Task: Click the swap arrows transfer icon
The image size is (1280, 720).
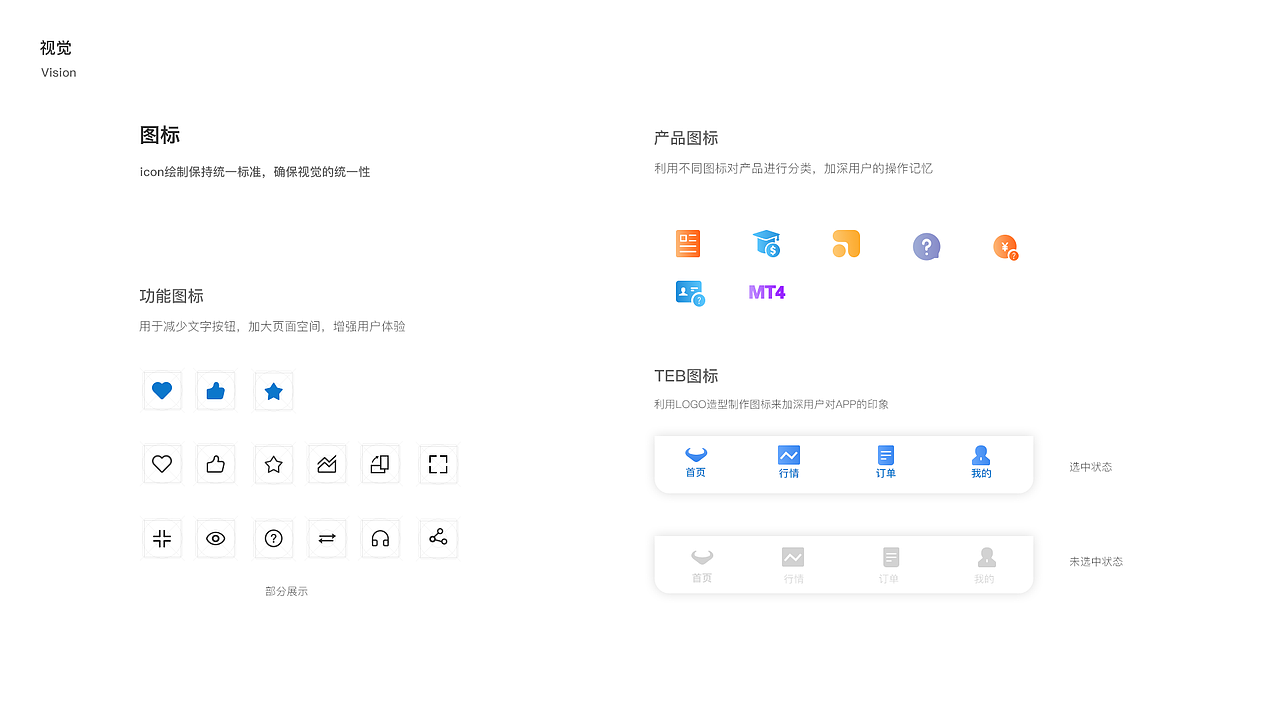Action: click(x=327, y=538)
